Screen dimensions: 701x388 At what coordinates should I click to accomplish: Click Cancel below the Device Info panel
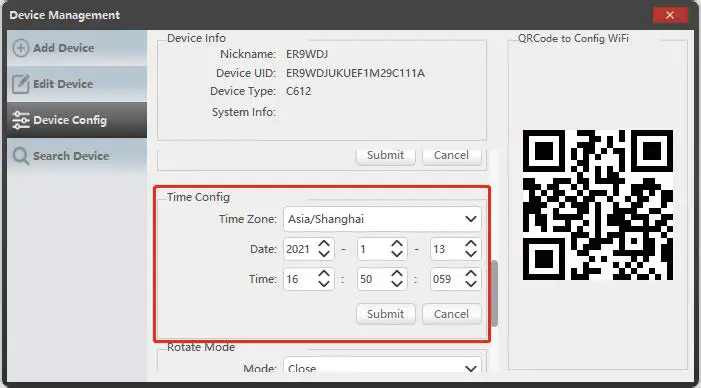coord(452,156)
